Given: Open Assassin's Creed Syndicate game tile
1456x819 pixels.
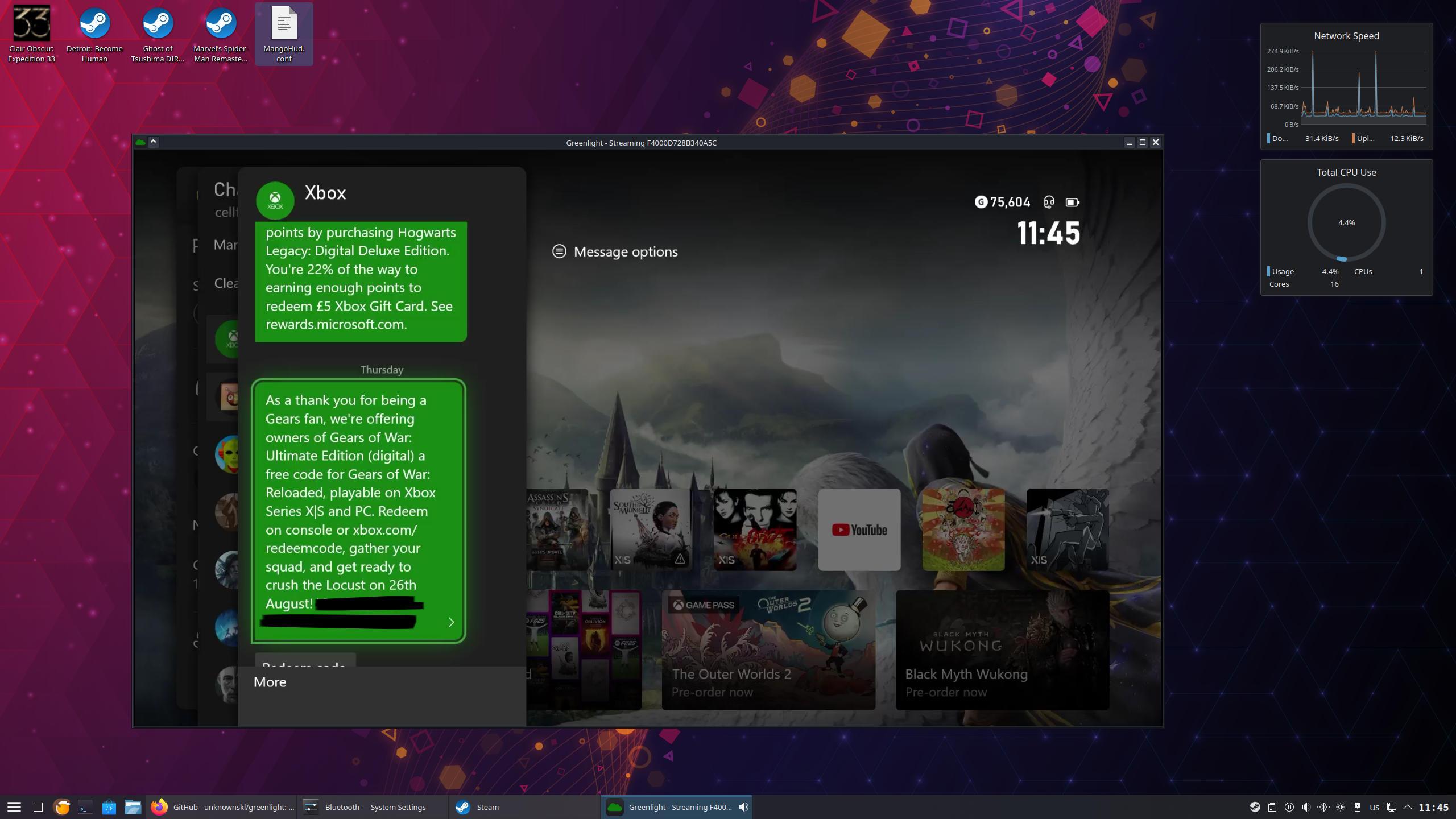Looking at the screenshot, I should (557, 530).
